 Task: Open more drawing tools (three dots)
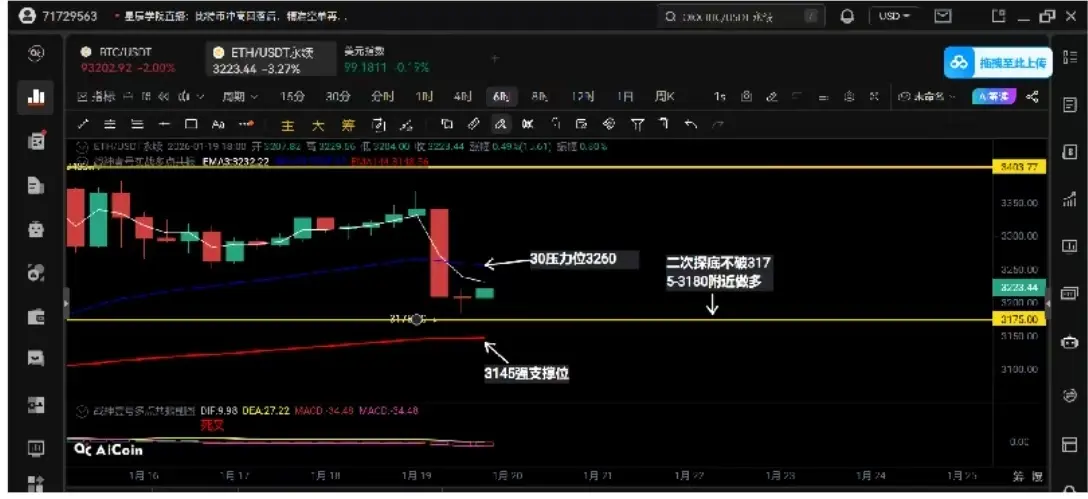[246, 125]
